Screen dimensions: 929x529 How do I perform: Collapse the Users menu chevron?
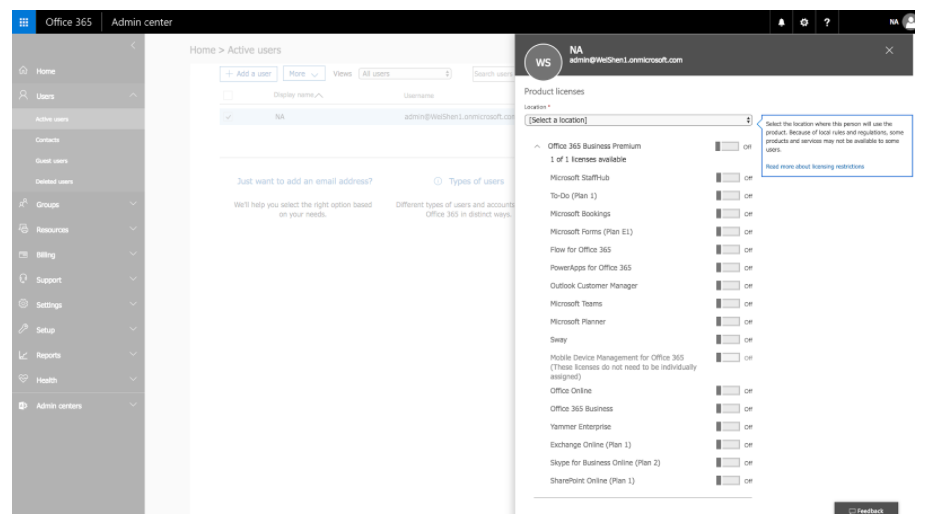click(x=133, y=95)
